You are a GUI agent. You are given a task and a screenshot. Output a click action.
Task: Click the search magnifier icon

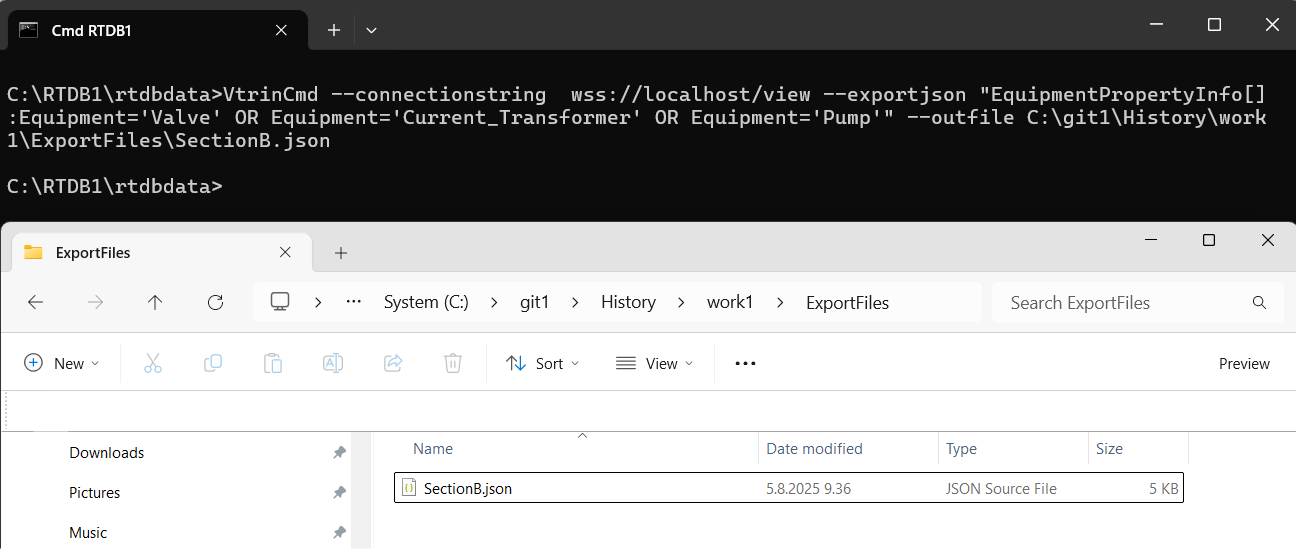(x=1259, y=302)
